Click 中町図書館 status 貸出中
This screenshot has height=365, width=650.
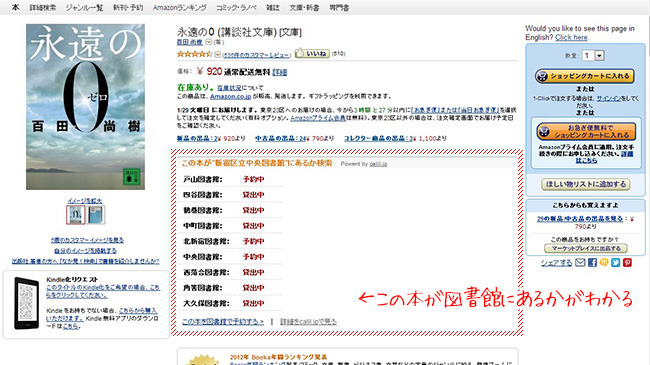[x=253, y=226]
